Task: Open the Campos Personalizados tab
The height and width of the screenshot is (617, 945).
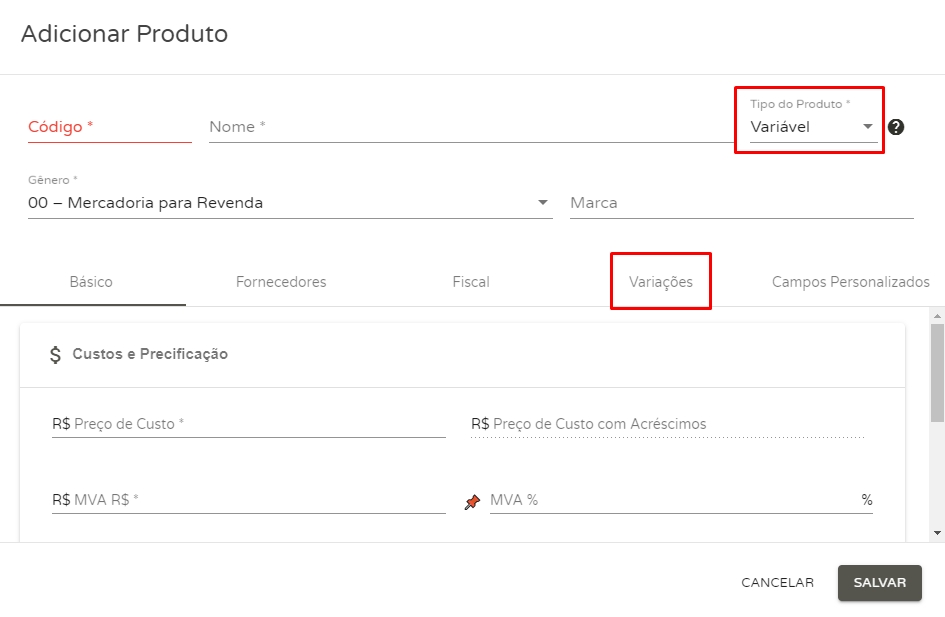Action: tap(850, 282)
